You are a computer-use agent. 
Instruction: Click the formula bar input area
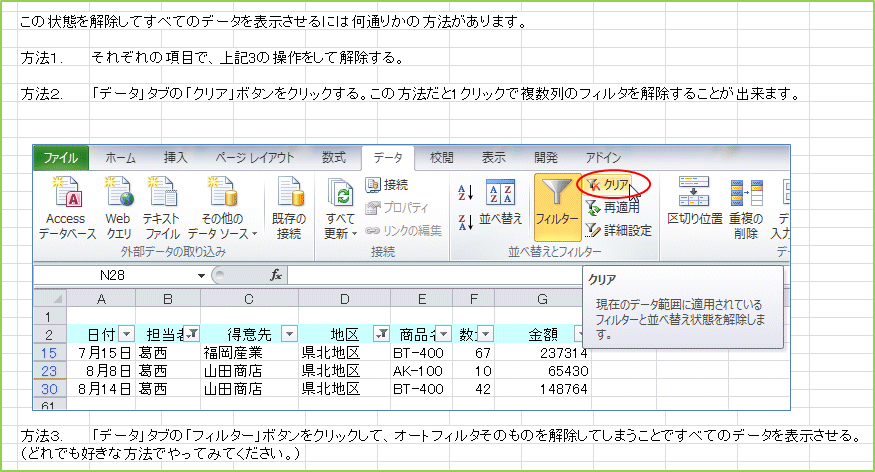(x=434, y=275)
